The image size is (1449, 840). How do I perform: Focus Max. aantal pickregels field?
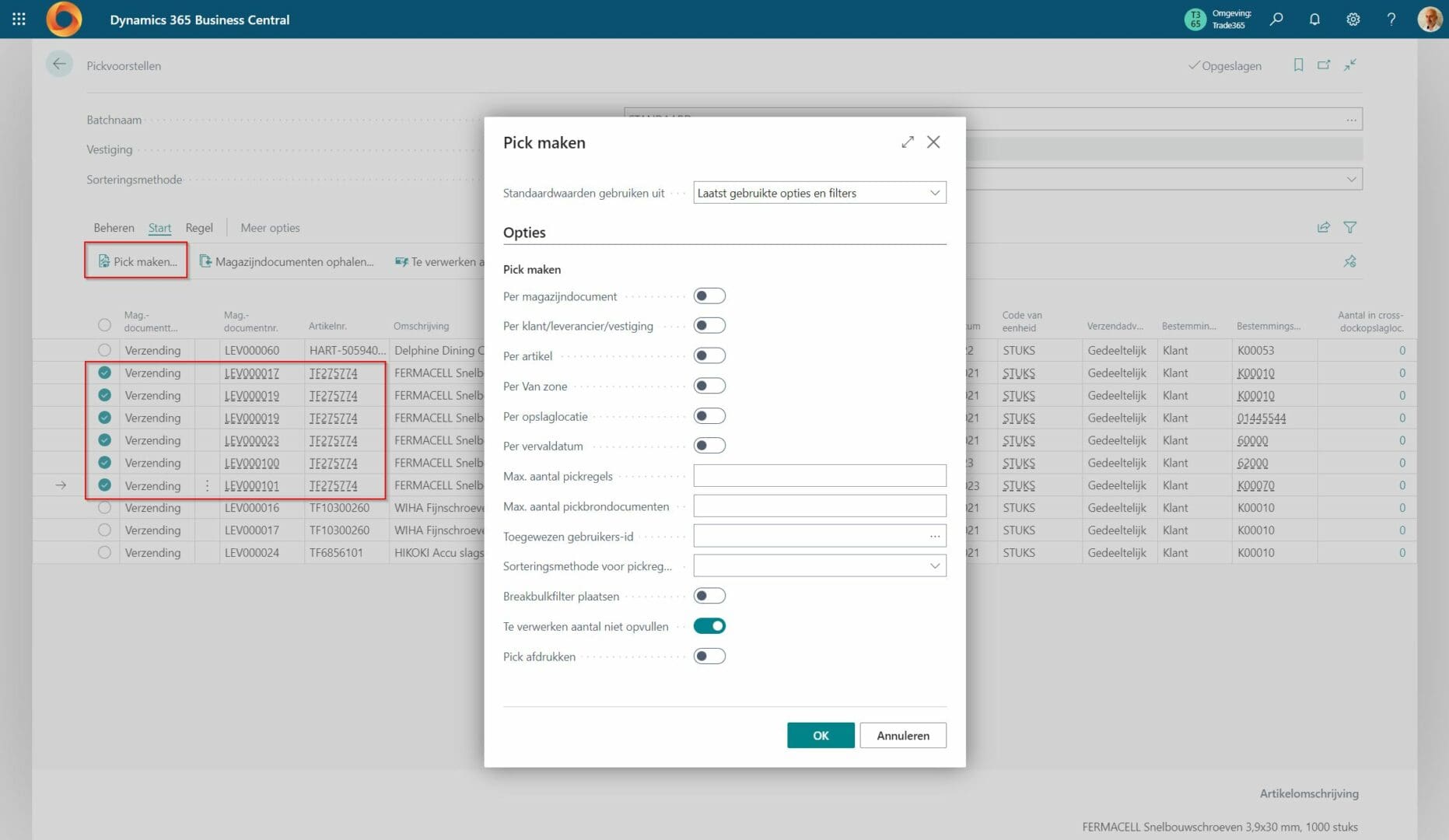[x=820, y=476]
